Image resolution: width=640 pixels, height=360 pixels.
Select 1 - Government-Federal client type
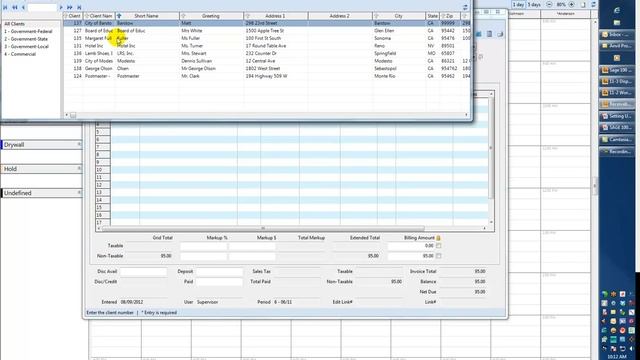pyautogui.click(x=28, y=31)
